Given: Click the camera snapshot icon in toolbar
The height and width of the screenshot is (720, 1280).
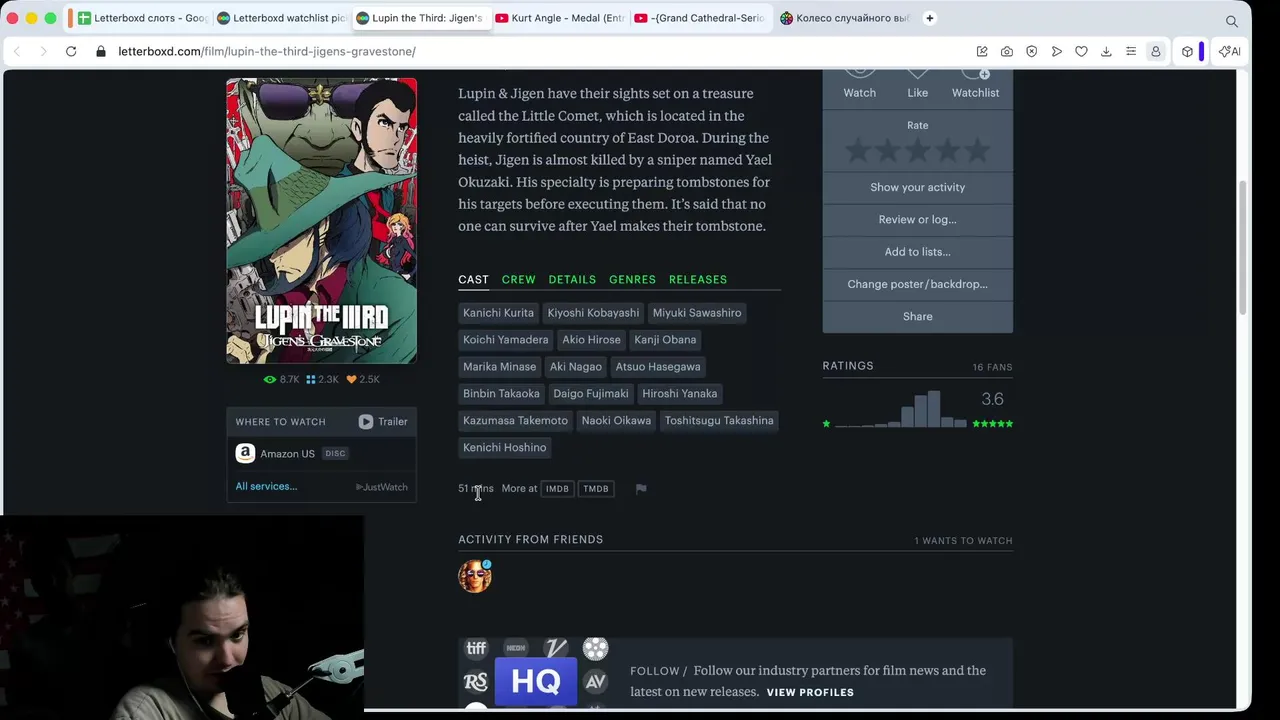Looking at the screenshot, I should pyautogui.click(x=1007, y=51).
